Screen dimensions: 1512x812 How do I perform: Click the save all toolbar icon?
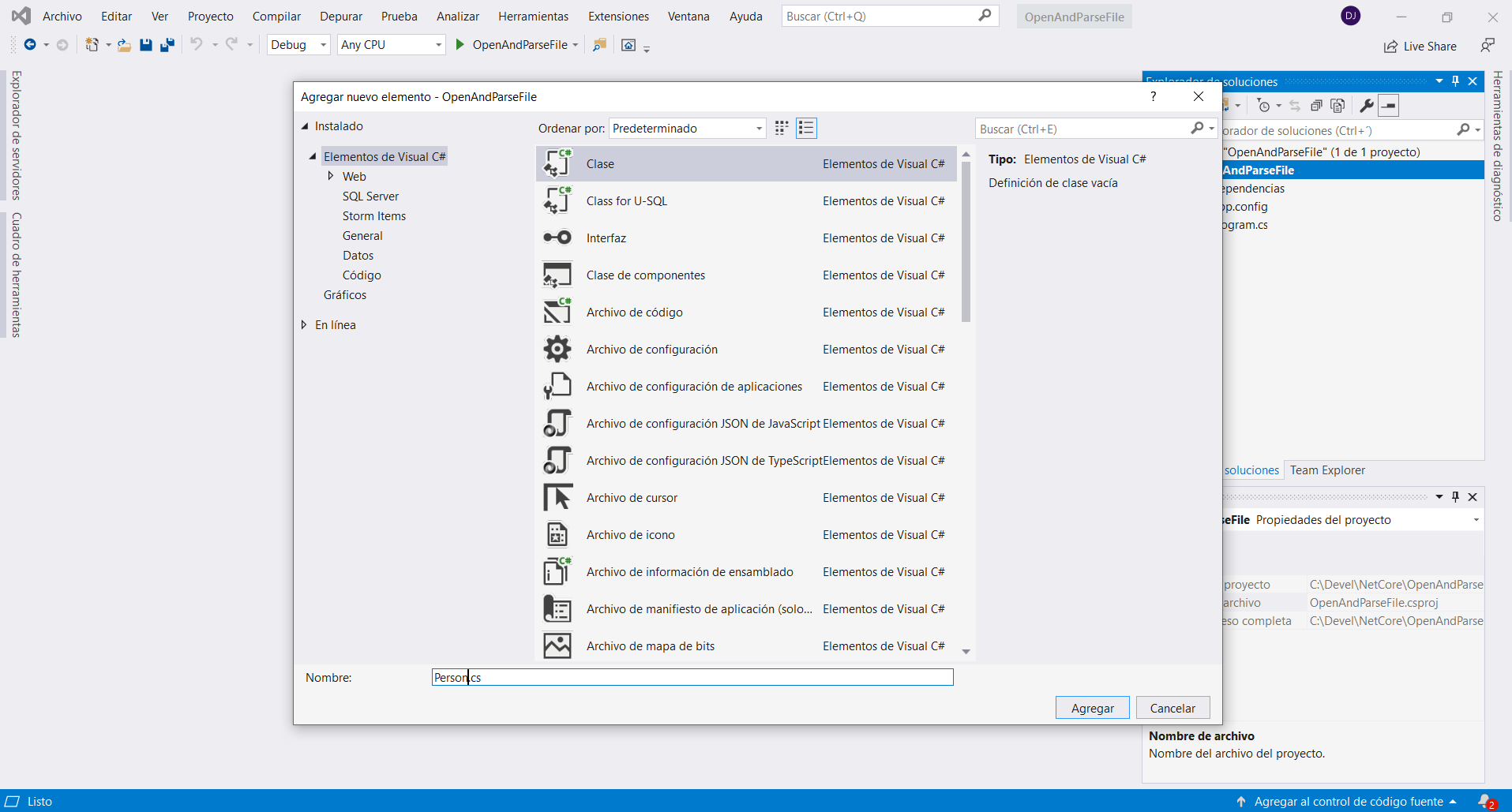tap(167, 45)
